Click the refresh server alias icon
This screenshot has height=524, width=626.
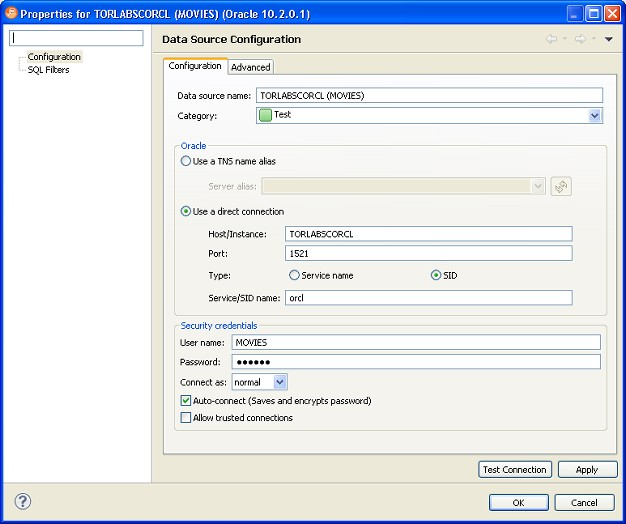[561, 186]
